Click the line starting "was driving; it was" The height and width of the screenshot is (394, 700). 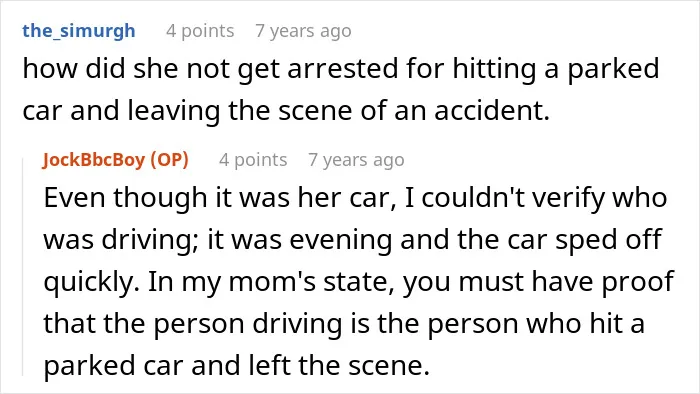(x=352, y=240)
